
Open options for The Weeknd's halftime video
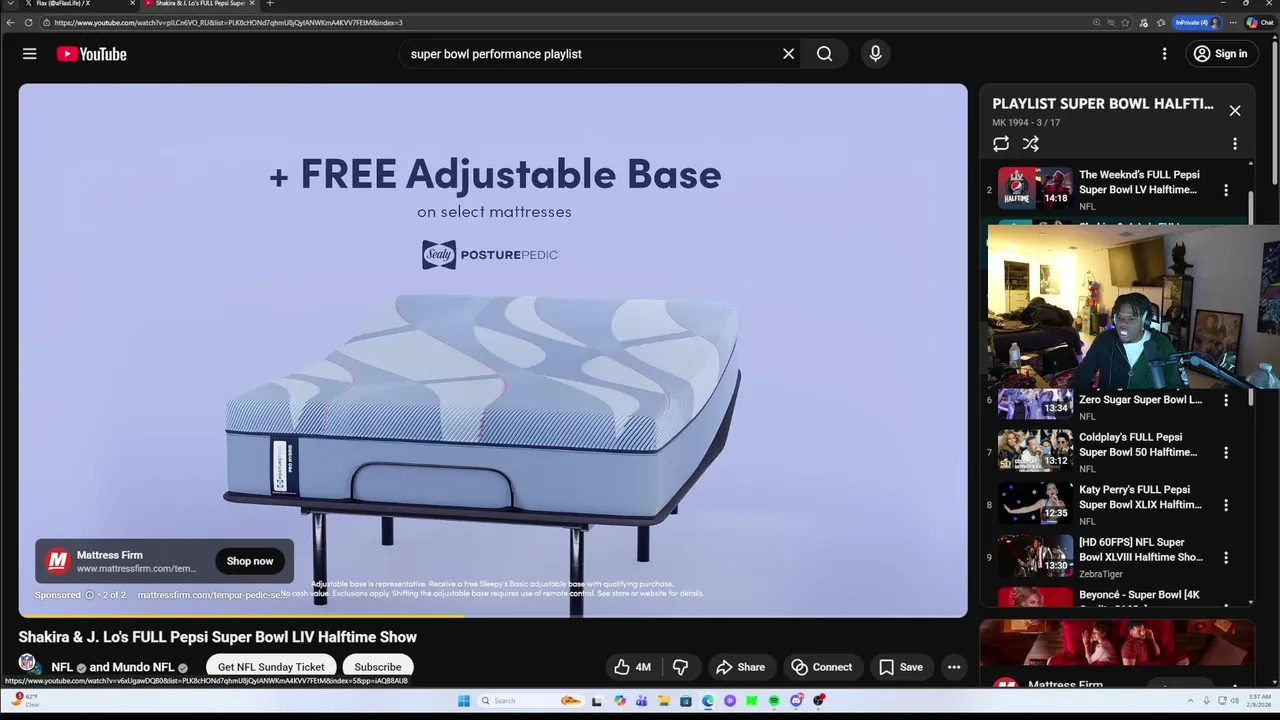(1226, 190)
